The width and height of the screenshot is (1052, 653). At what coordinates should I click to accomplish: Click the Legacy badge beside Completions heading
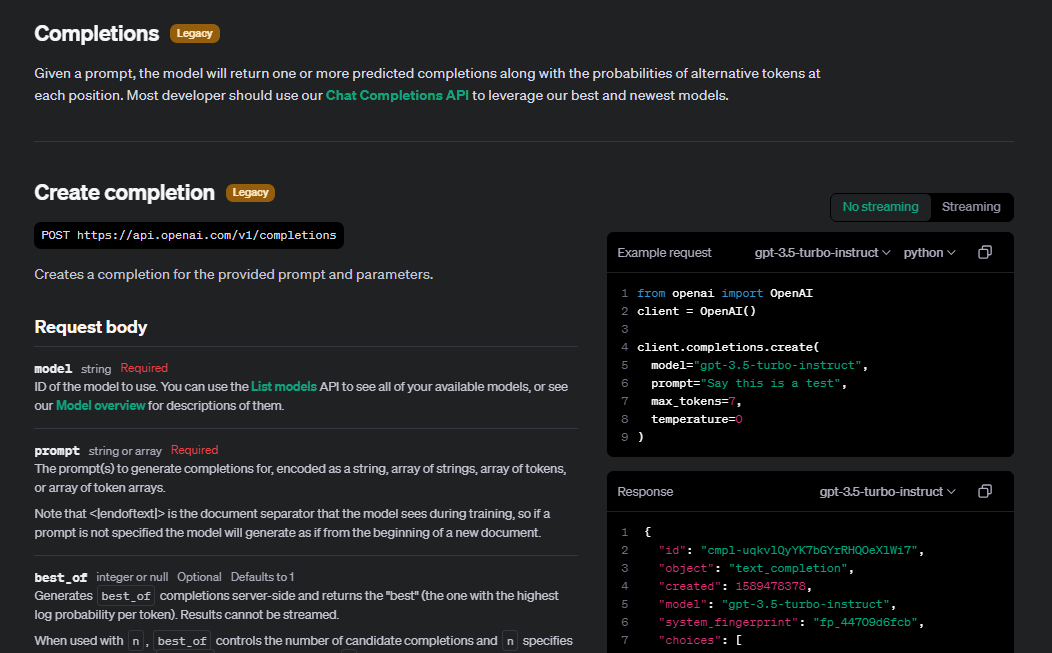tap(194, 33)
